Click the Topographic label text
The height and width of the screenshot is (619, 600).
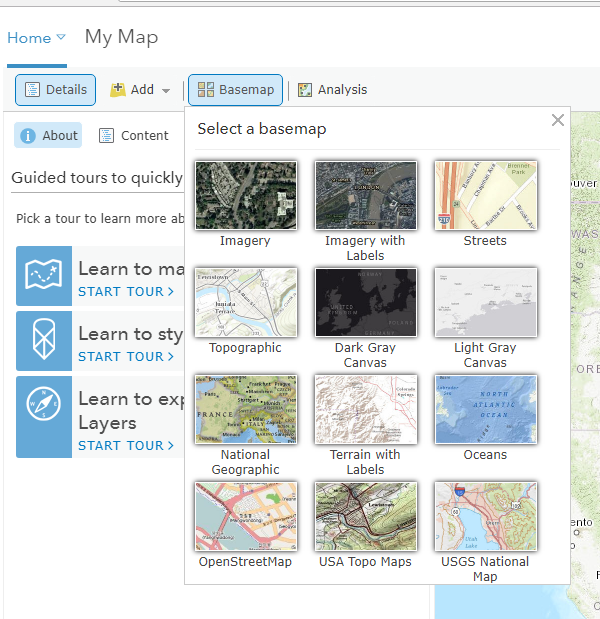(x=245, y=348)
